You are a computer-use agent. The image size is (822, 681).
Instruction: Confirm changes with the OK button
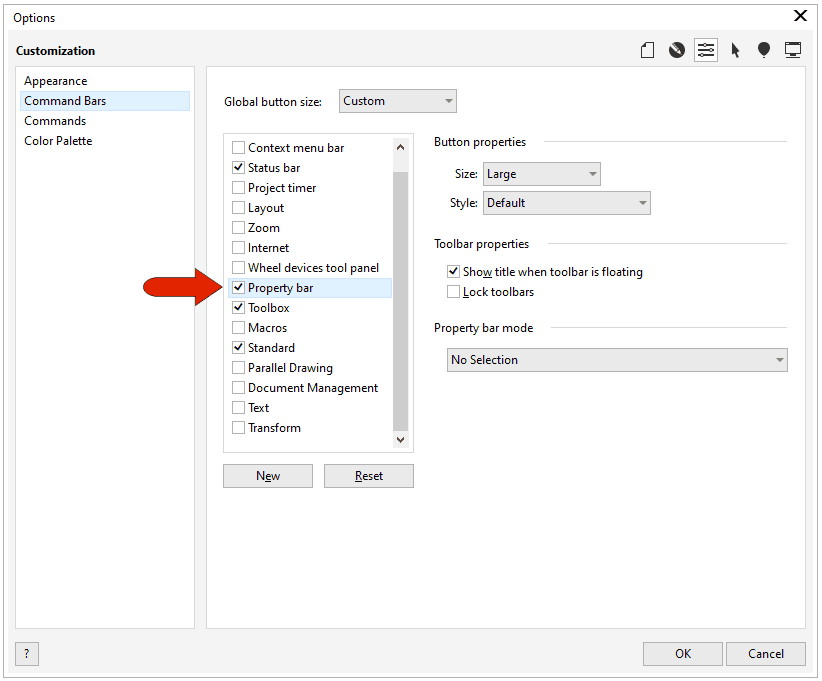click(683, 653)
